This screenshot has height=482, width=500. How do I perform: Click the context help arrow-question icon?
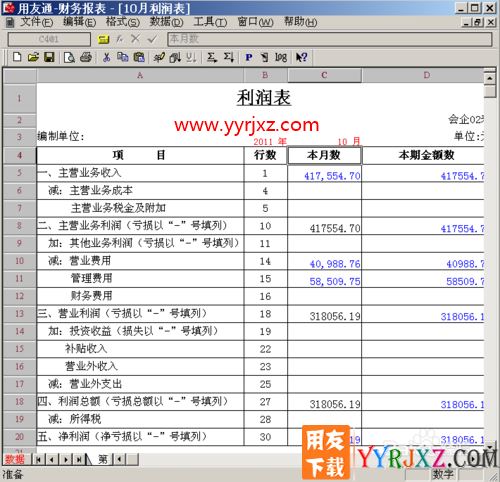pyautogui.click(x=302, y=57)
